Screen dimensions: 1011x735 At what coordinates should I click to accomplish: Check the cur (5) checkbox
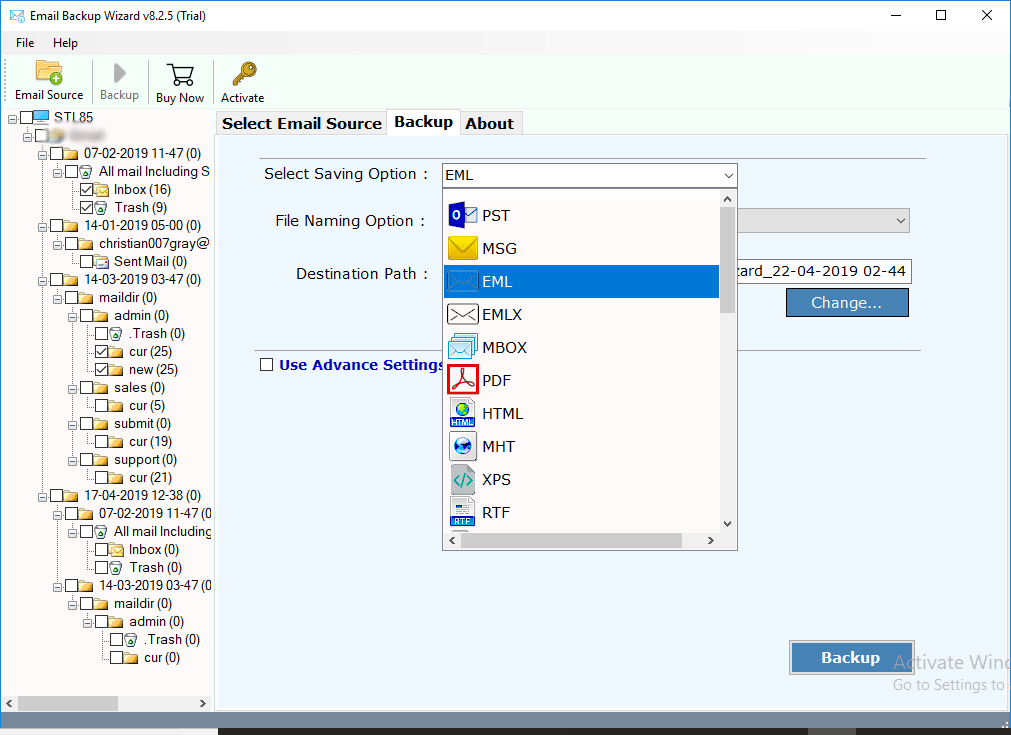point(102,406)
